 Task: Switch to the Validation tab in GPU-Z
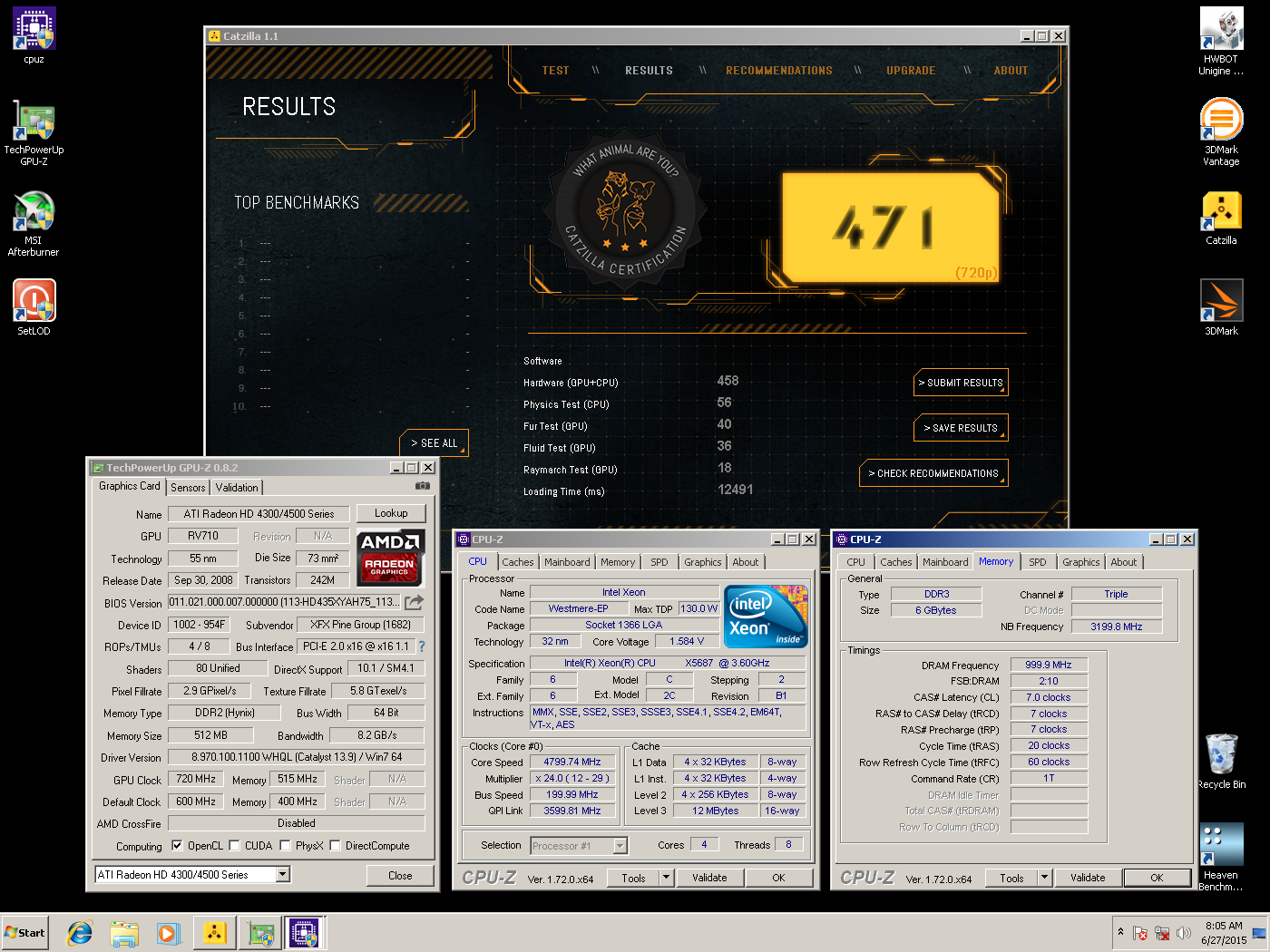coord(237,488)
